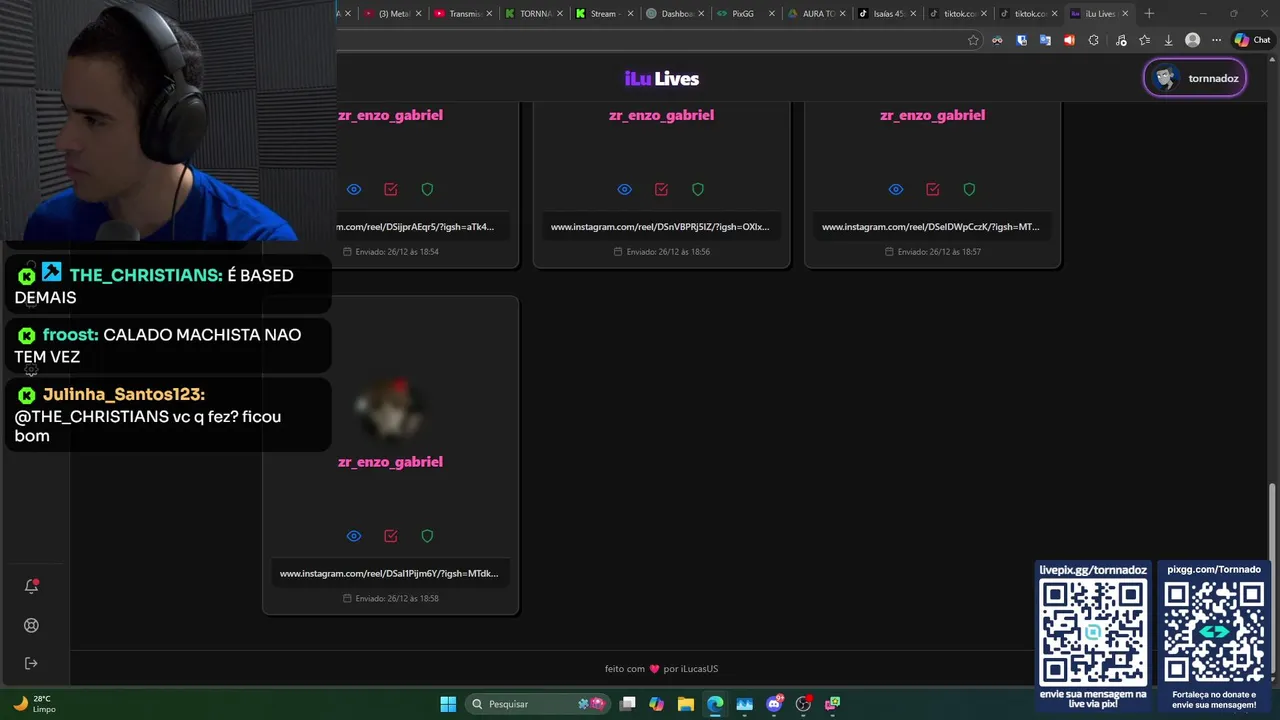Add this page to favorites with the star icon
Screen dimensions: 1280x720
[x=973, y=40]
